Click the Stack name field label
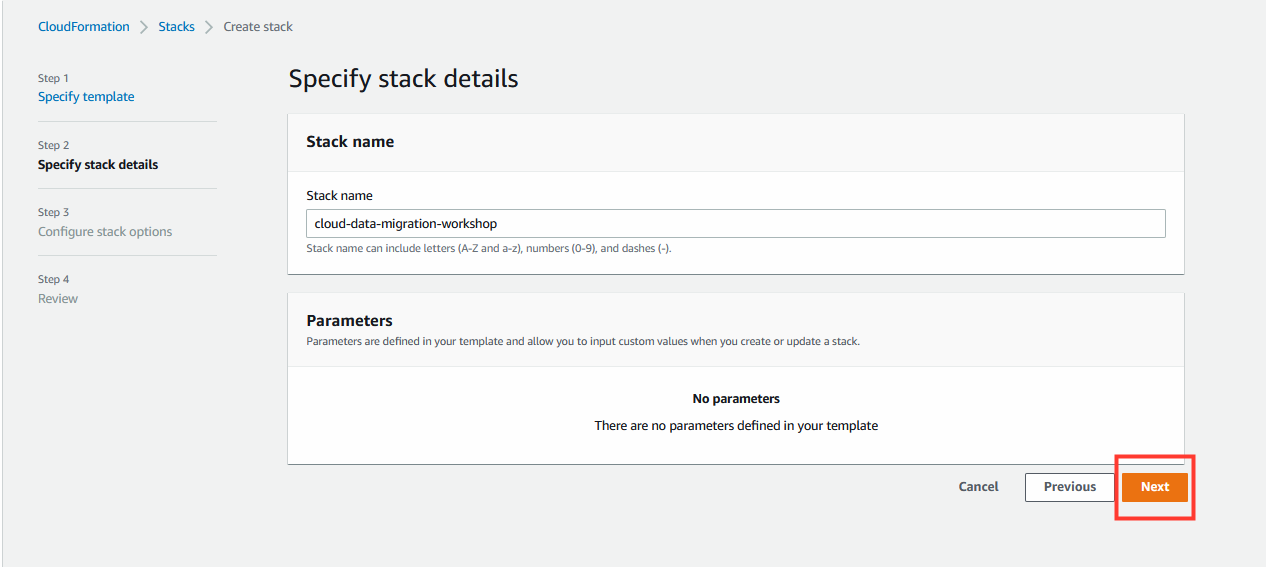Viewport: 1266px width, 567px height. [x=339, y=196]
